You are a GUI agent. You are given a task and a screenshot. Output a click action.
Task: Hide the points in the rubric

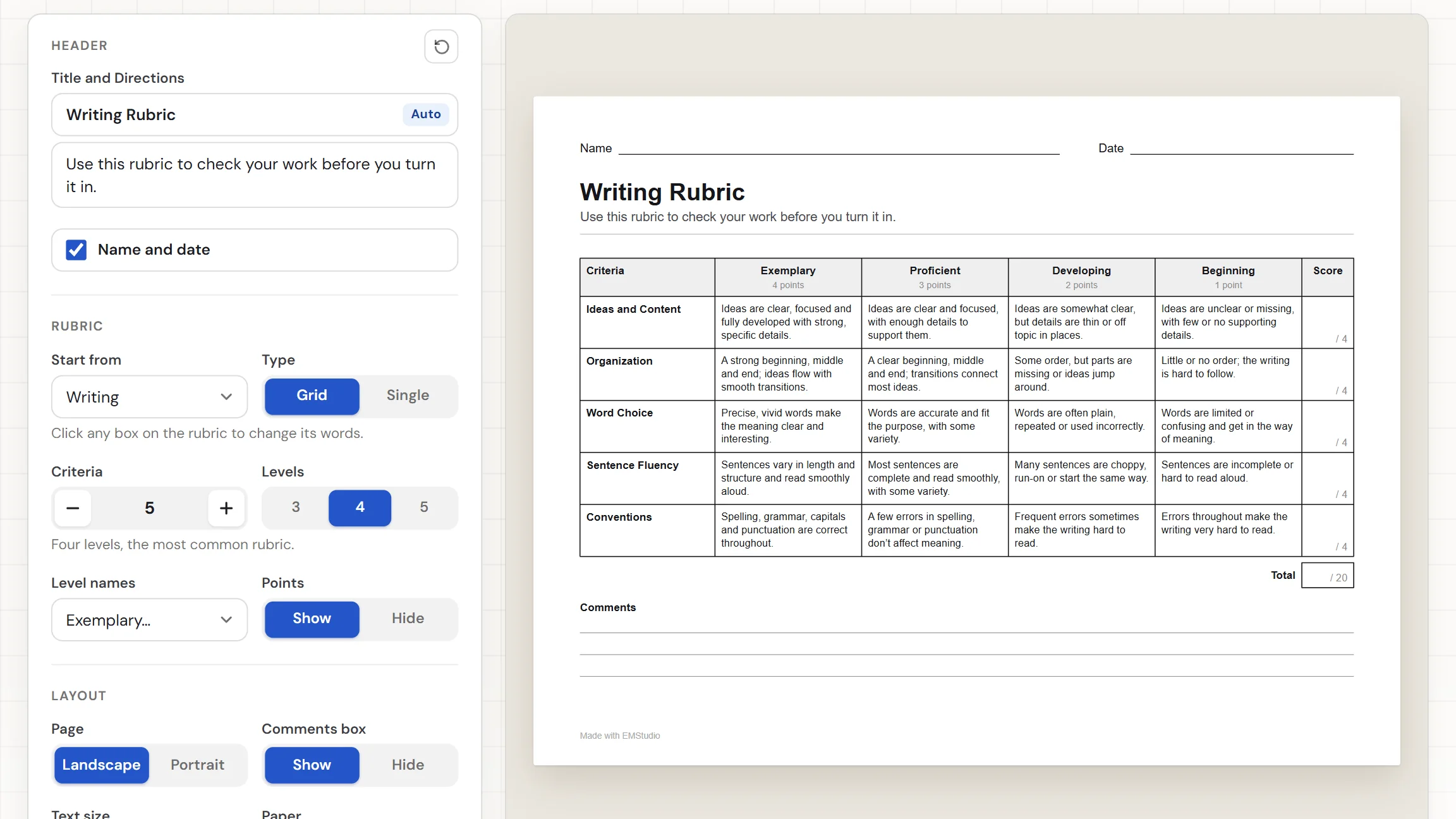408,619
